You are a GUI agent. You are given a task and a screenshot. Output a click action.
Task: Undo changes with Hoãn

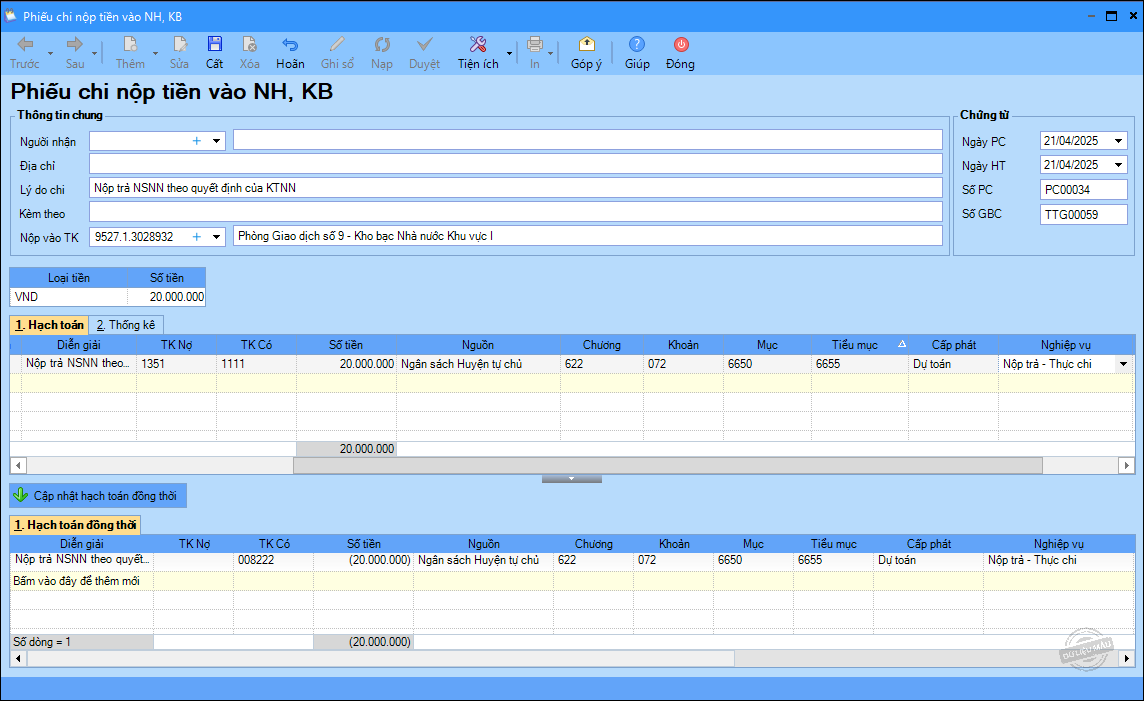click(290, 53)
